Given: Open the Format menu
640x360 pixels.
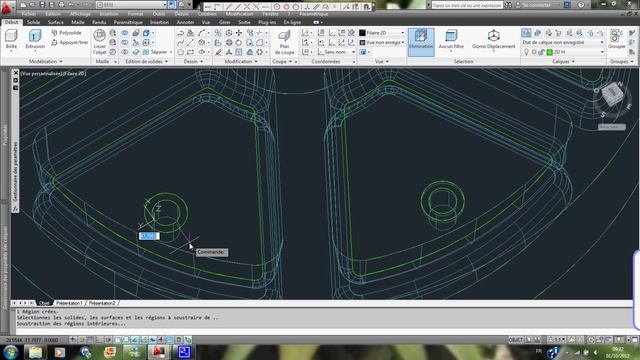Looking at the screenshot, I should point(136,14).
